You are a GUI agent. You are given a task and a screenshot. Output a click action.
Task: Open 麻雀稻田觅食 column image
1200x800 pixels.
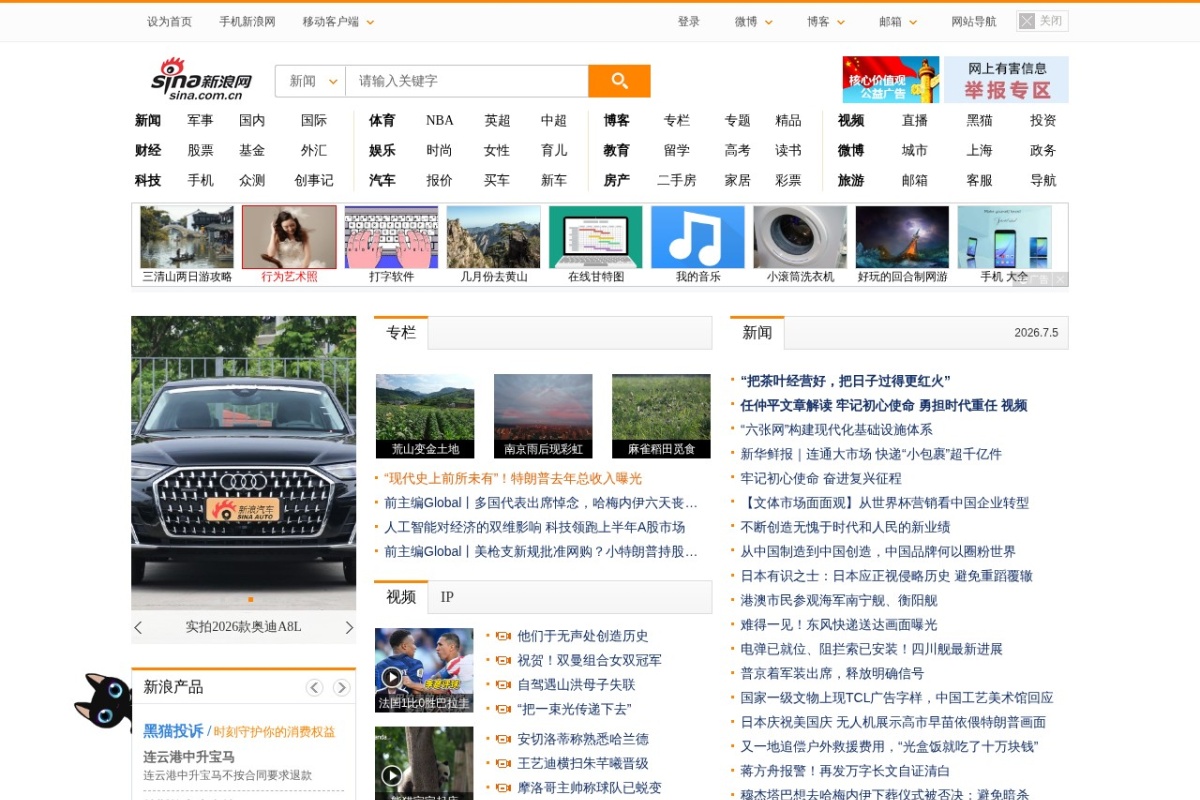(x=661, y=416)
